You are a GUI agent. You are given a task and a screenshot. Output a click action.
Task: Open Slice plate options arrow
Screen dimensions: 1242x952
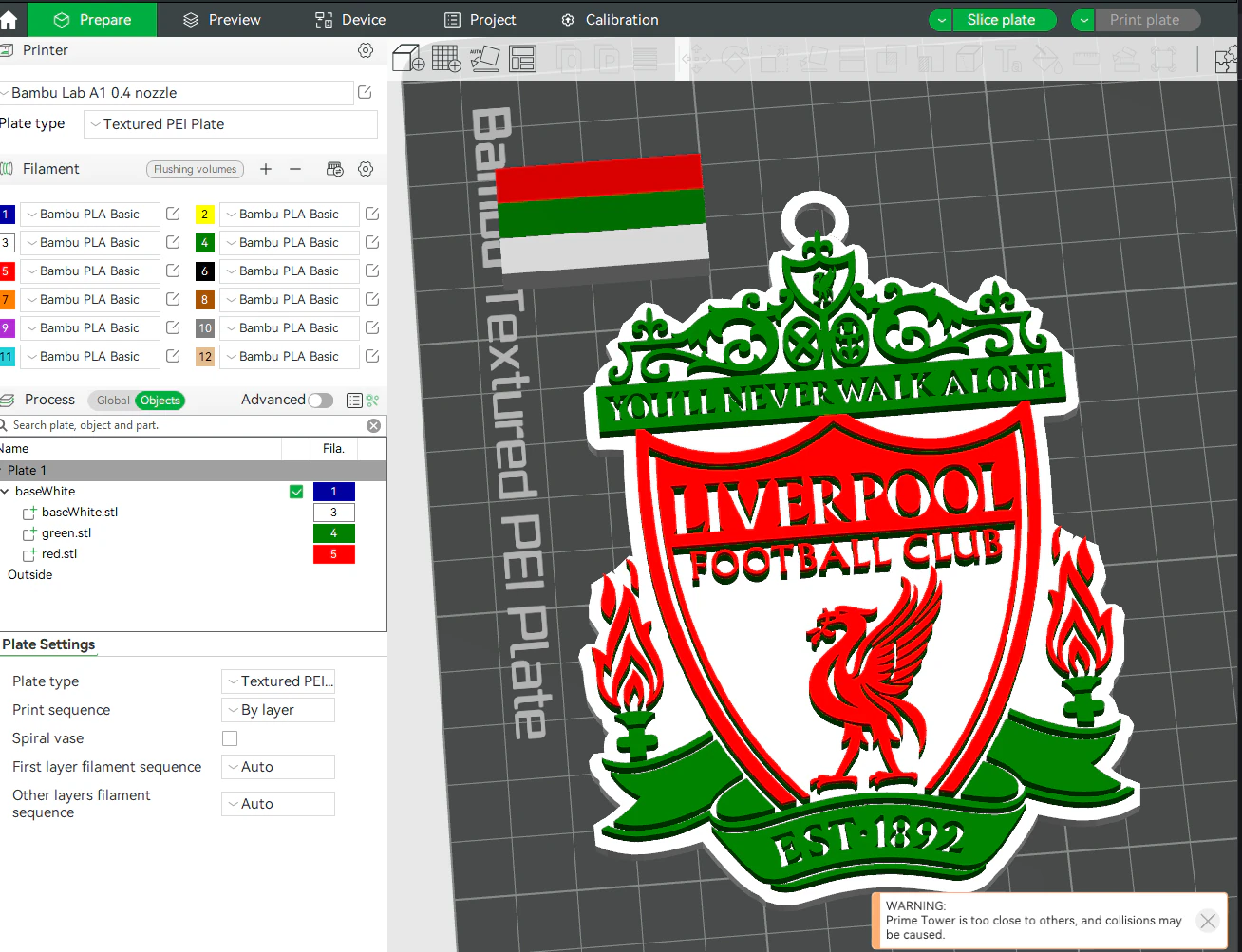click(x=941, y=20)
